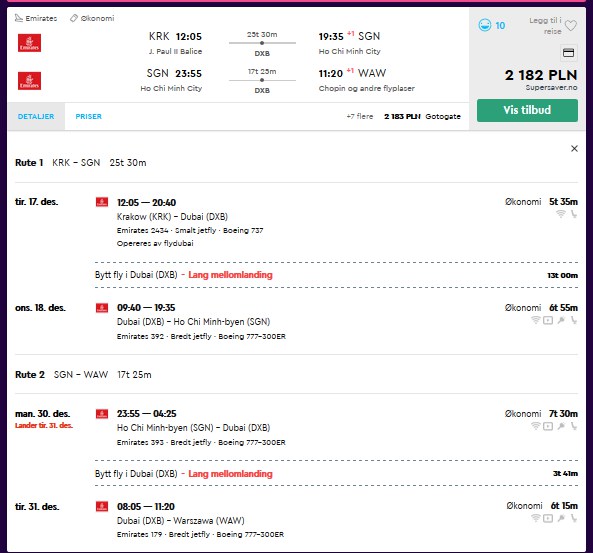
Task: Click Chopin og andre flyplasser airport text
Action: point(366,88)
